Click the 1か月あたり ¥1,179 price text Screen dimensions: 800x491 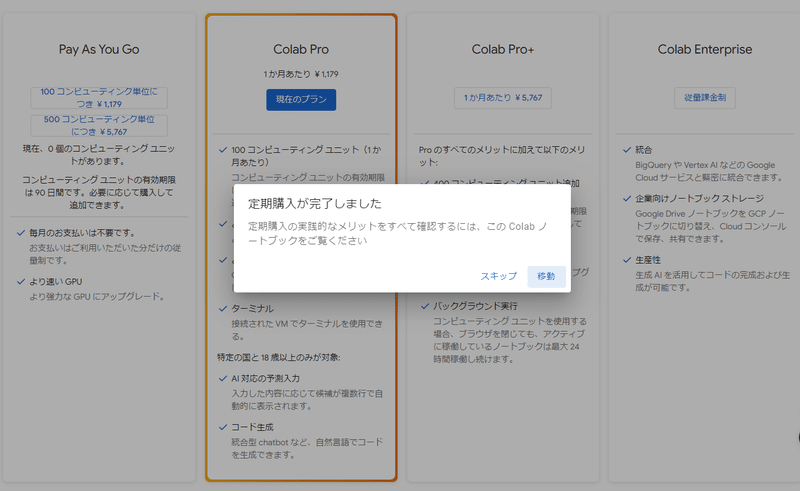301,74
